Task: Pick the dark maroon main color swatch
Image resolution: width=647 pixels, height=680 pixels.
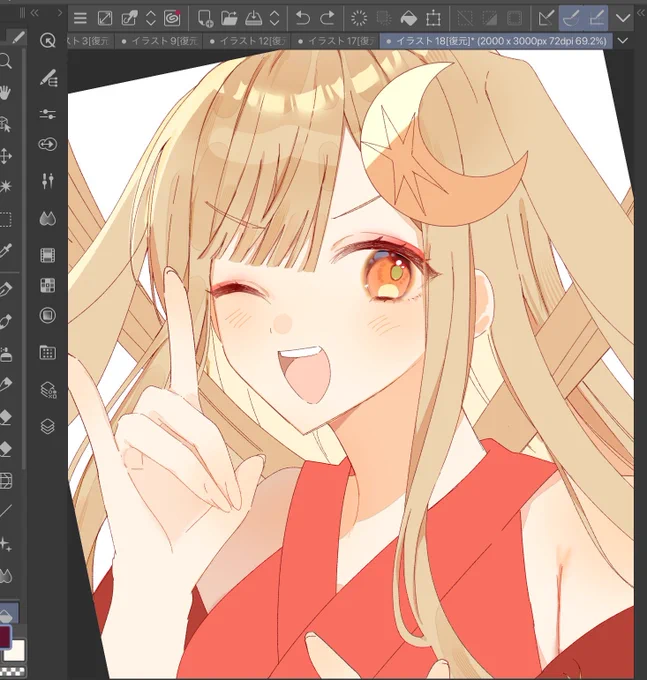Action: pyautogui.click(x=5, y=637)
